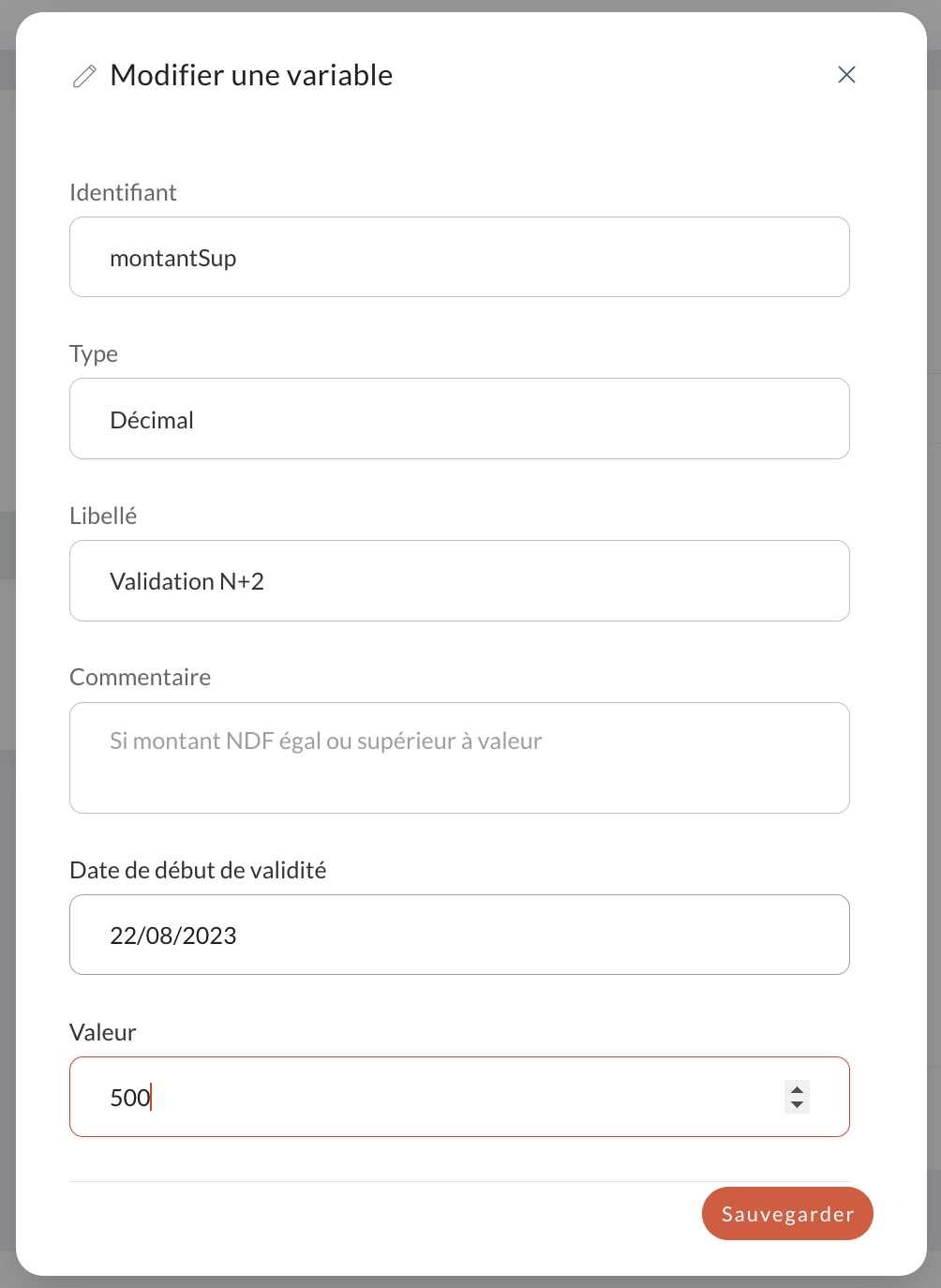The image size is (941, 1288).
Task: Select the Libellé field with Validation N+2
Action: coord(459,580)
